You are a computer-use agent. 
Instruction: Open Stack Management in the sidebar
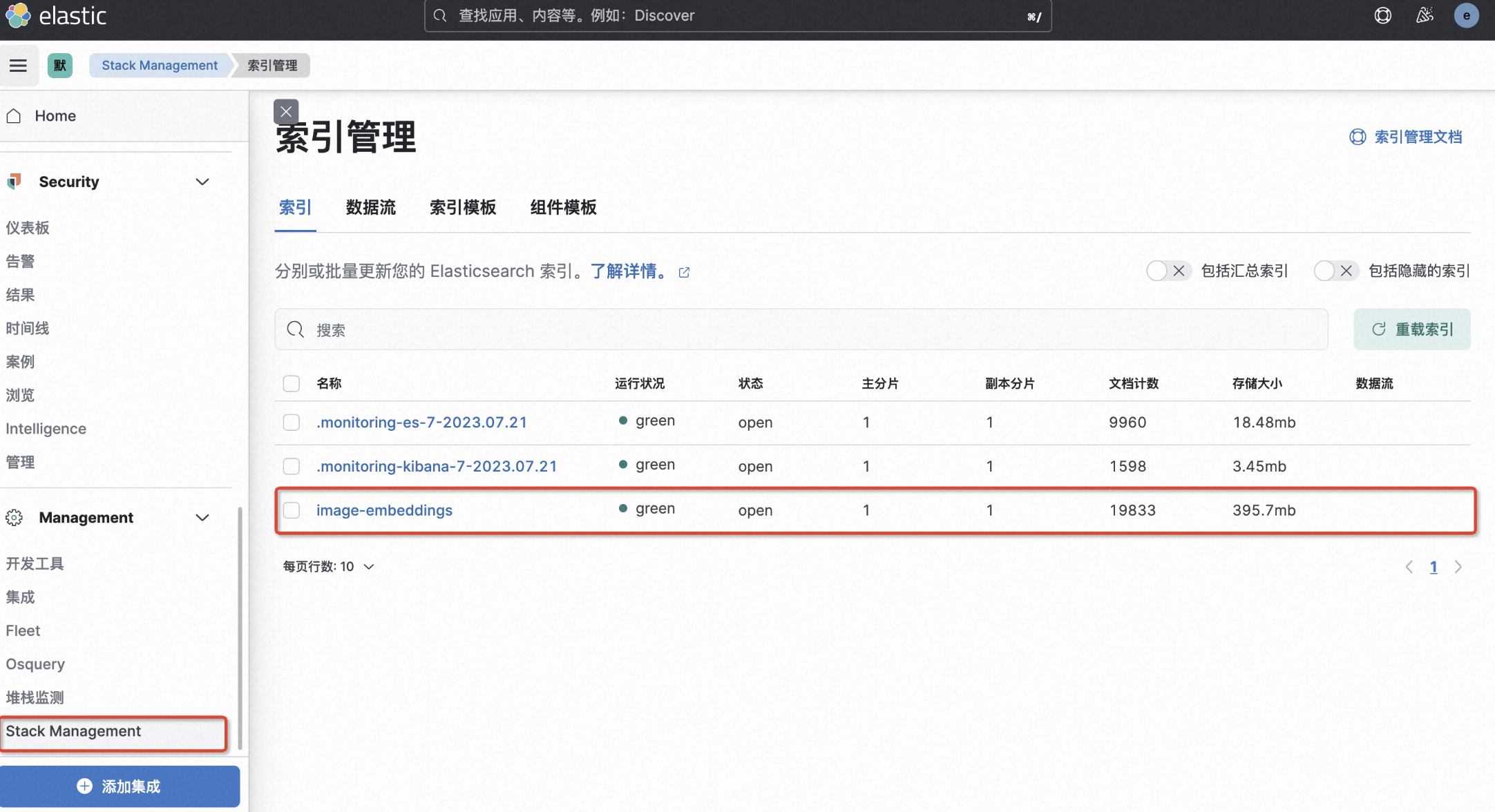tap(73, 731)
